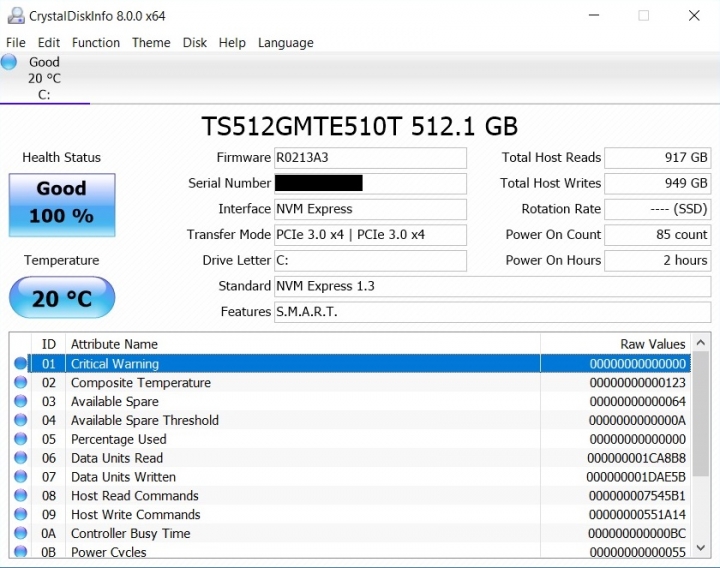This screenshot has width=720, height=568.
Task: Open the Help menu
Action: tap(232, 43)
